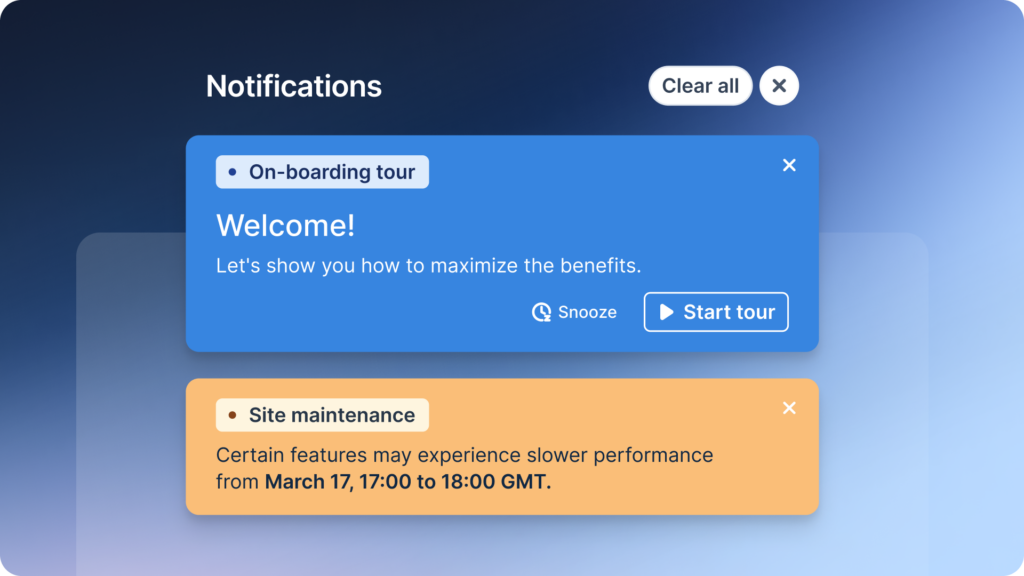
Task: Dismiss the Site maintenance notification
Action: coord(789,408)
